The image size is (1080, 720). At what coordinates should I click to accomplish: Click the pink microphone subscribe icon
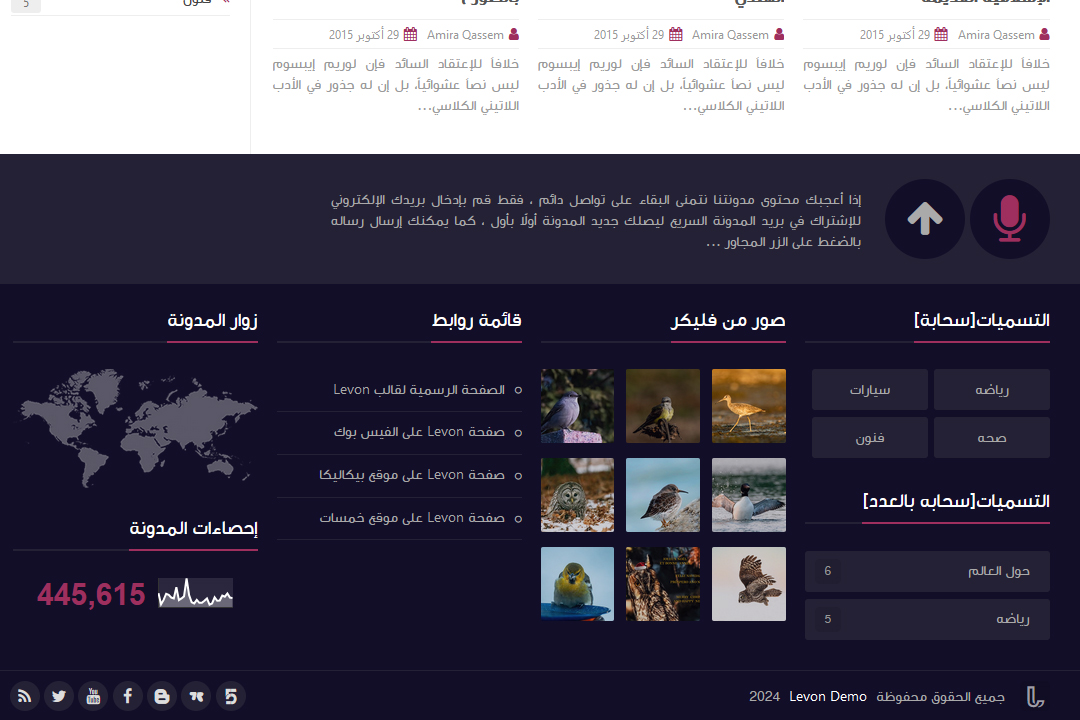tap(1010, 219)
